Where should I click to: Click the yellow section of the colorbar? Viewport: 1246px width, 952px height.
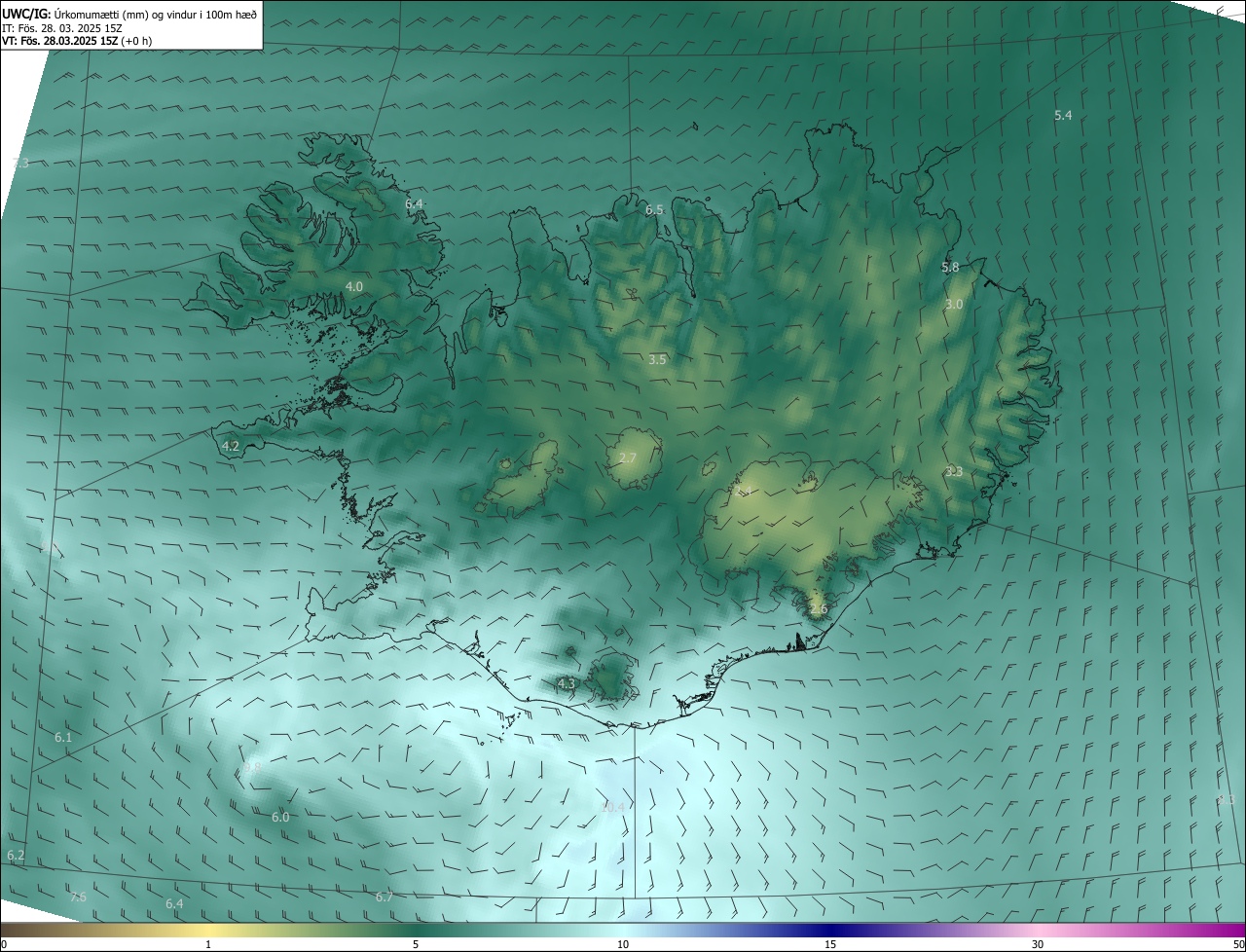click(208, 930)
